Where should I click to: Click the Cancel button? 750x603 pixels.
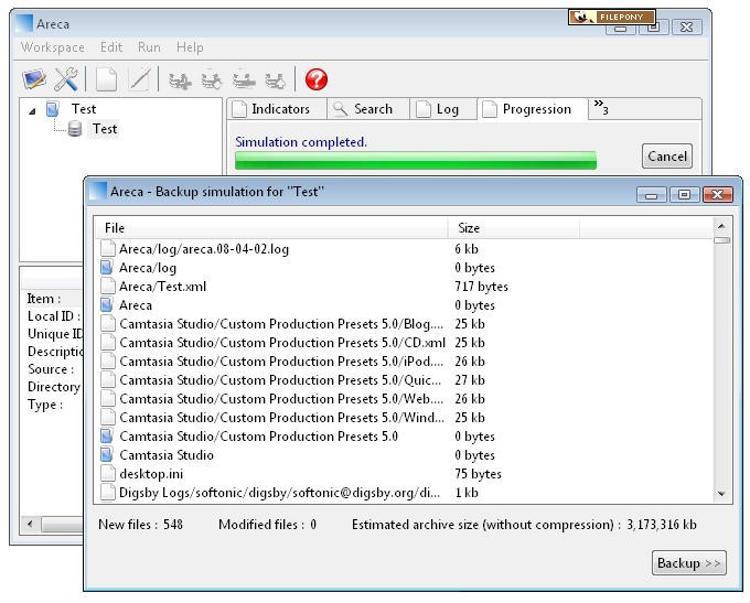coord(667,156)
